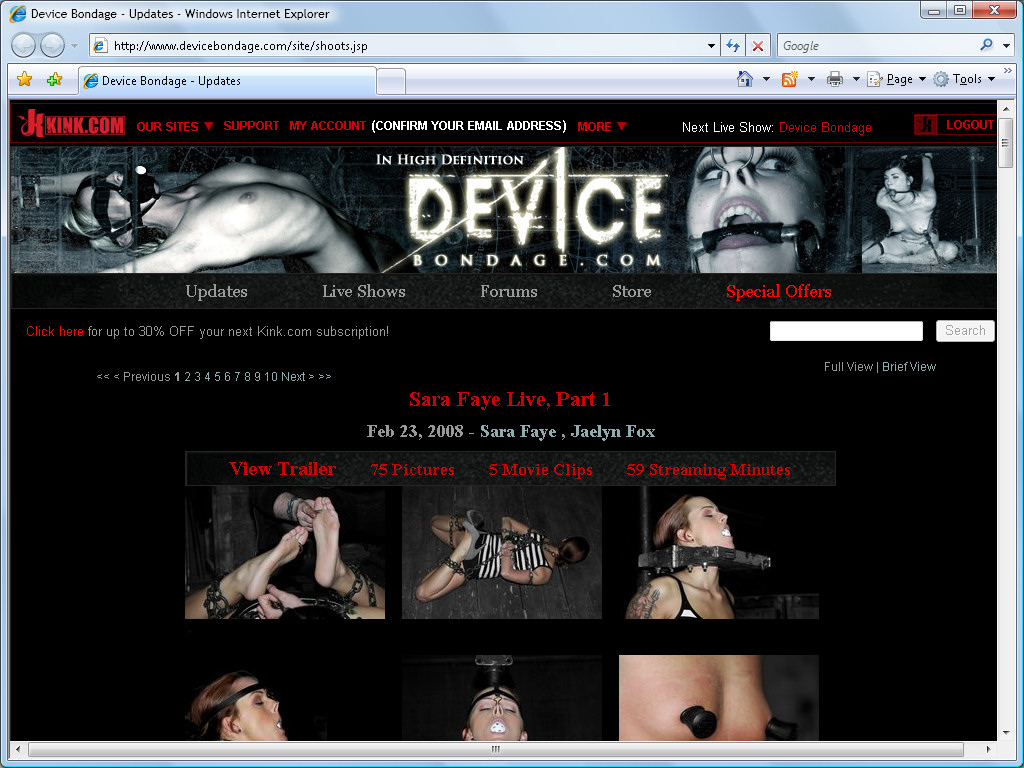Expand the Print options dropdown arrow
The image size is (1024, 768).
856,79
